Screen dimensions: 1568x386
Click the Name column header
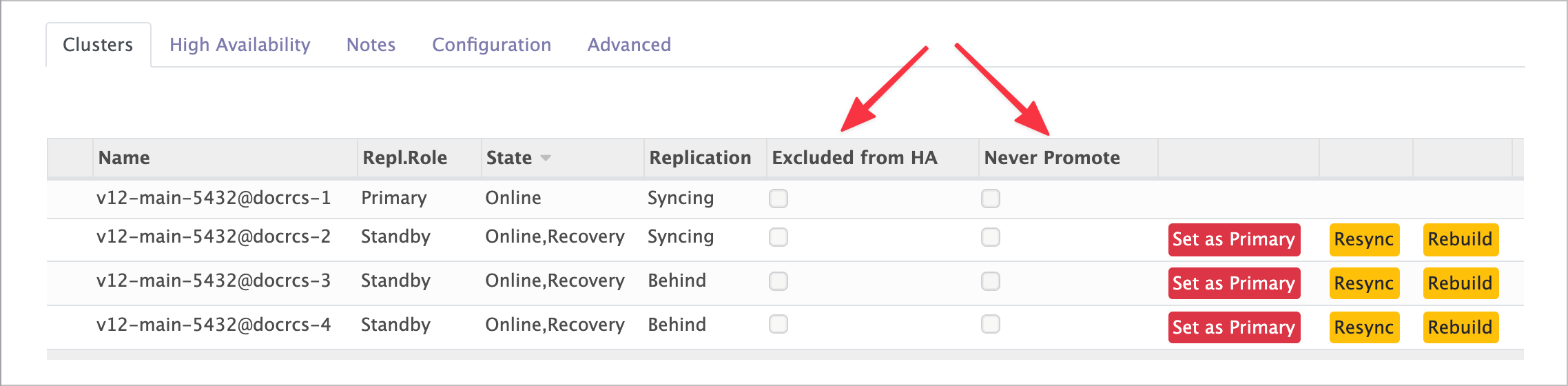coord(124,158)
